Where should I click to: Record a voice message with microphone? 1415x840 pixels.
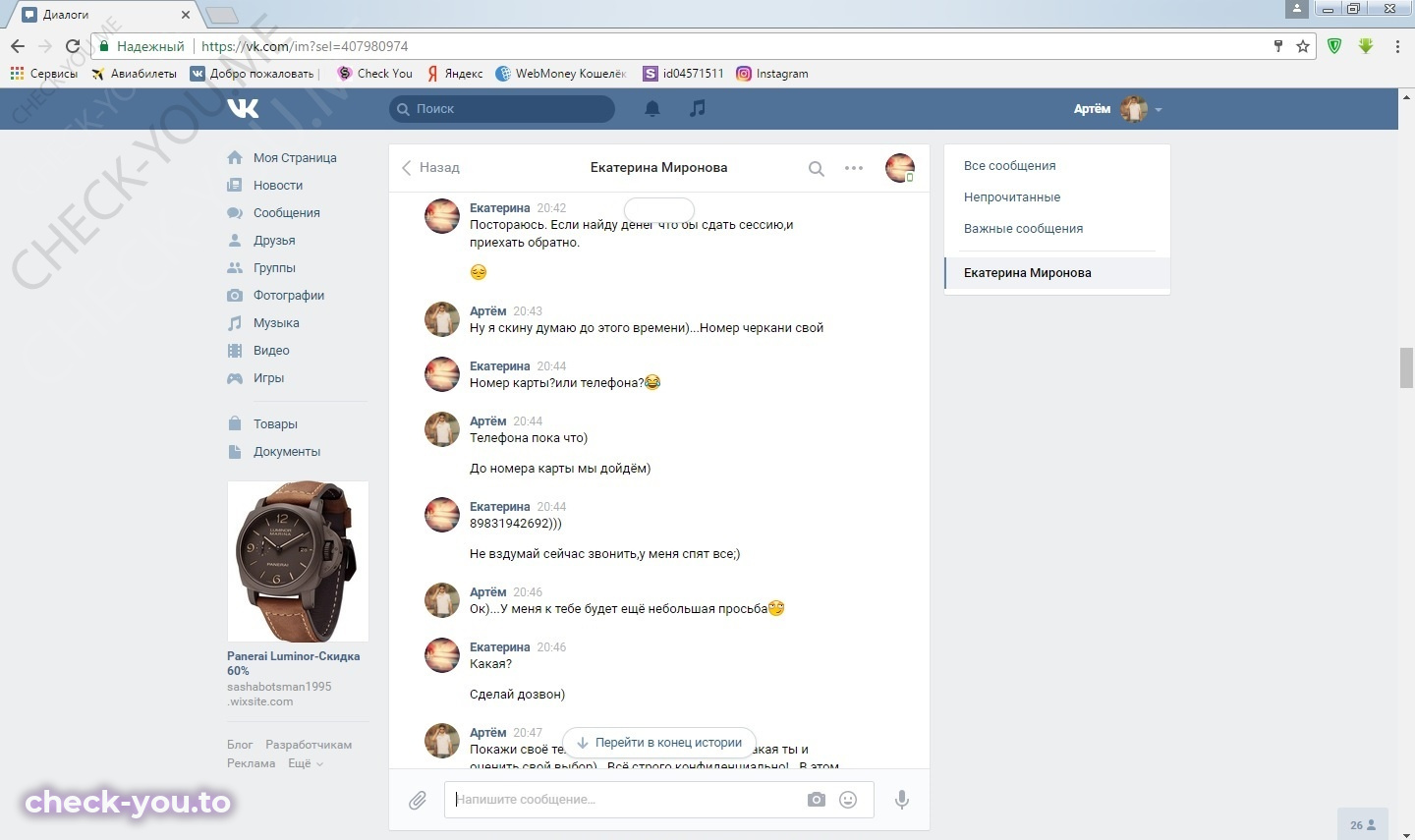(x=901, y=800)
